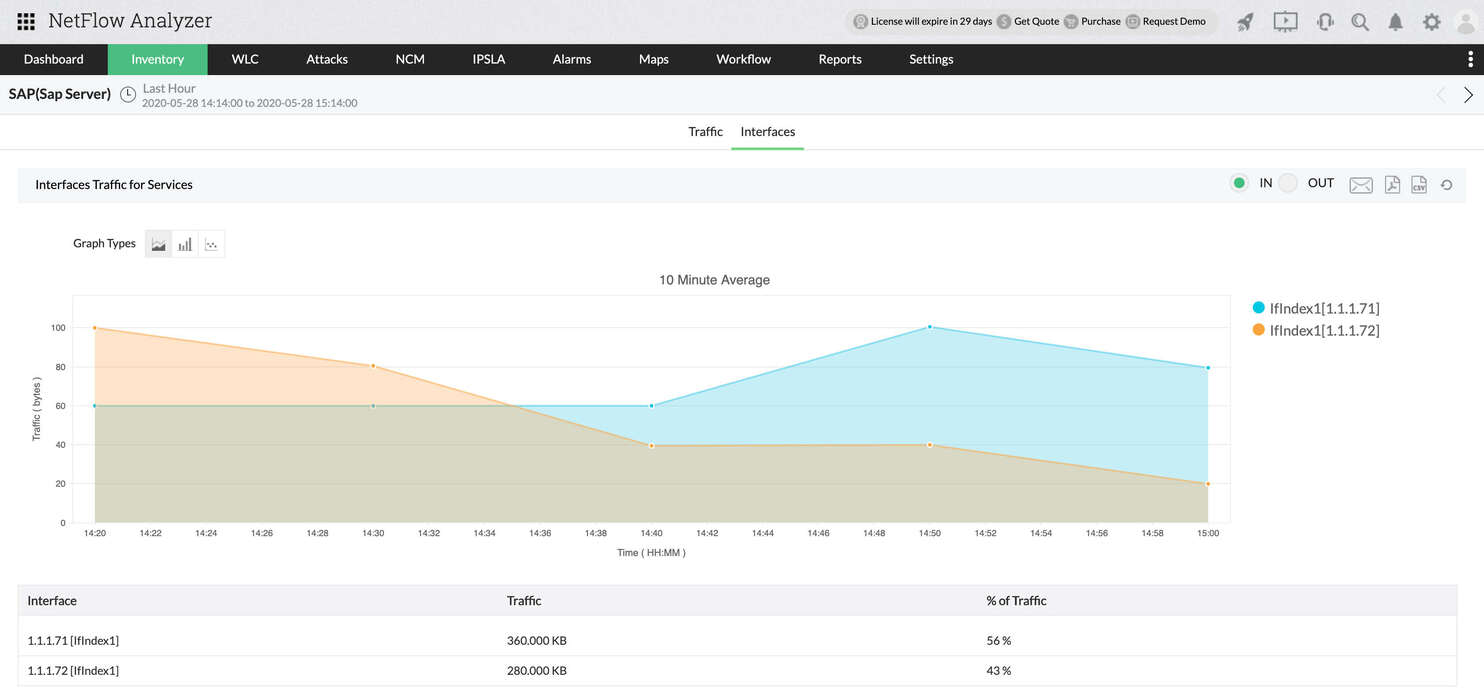Refresh the interfaces traffic graph

pyautogui.click(x=1446, y=184)
